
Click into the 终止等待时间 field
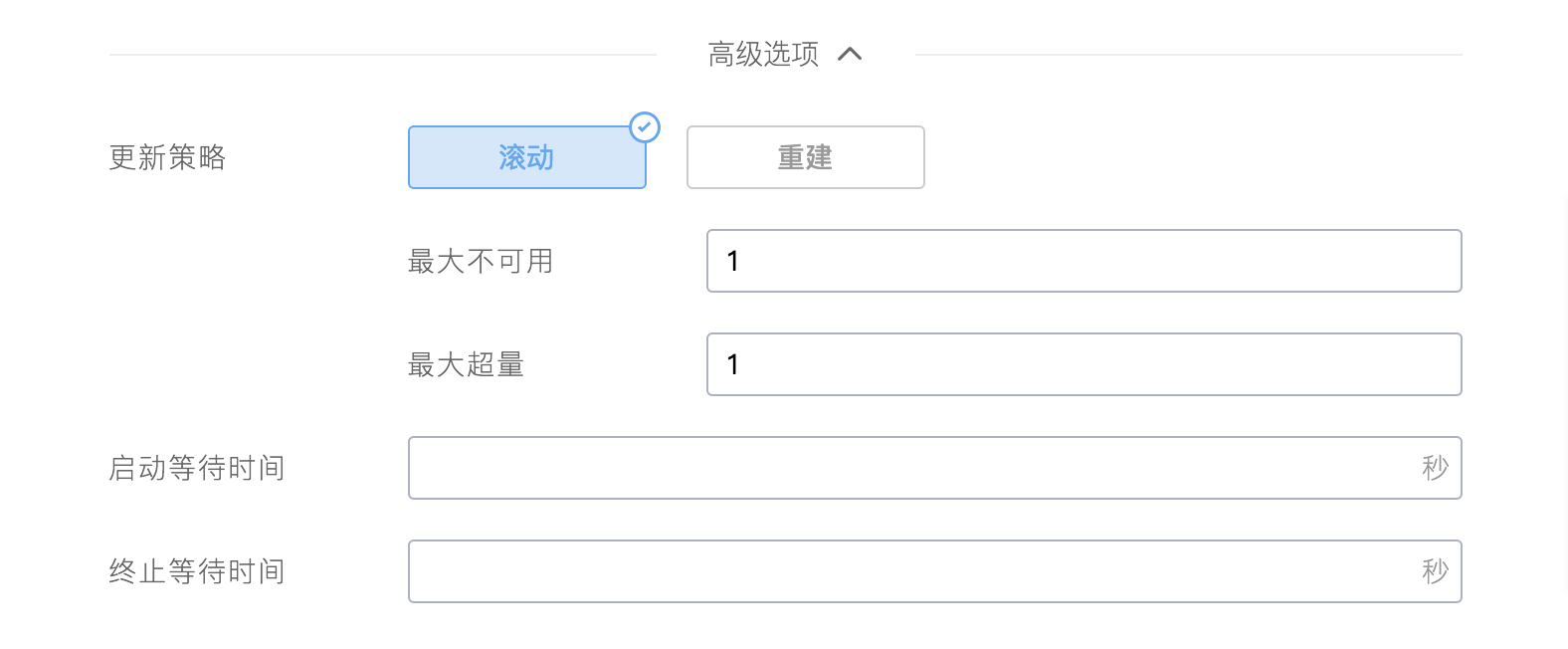(x=935, y=571)
